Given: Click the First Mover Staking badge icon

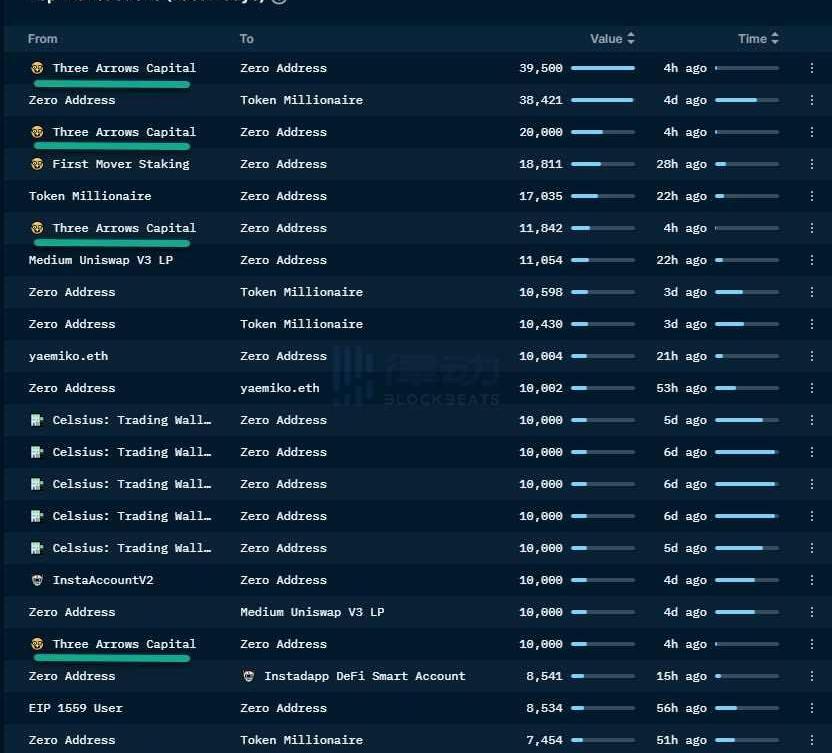Looking at the screenshot, I should pyautogui.click(x=37, y=164).
